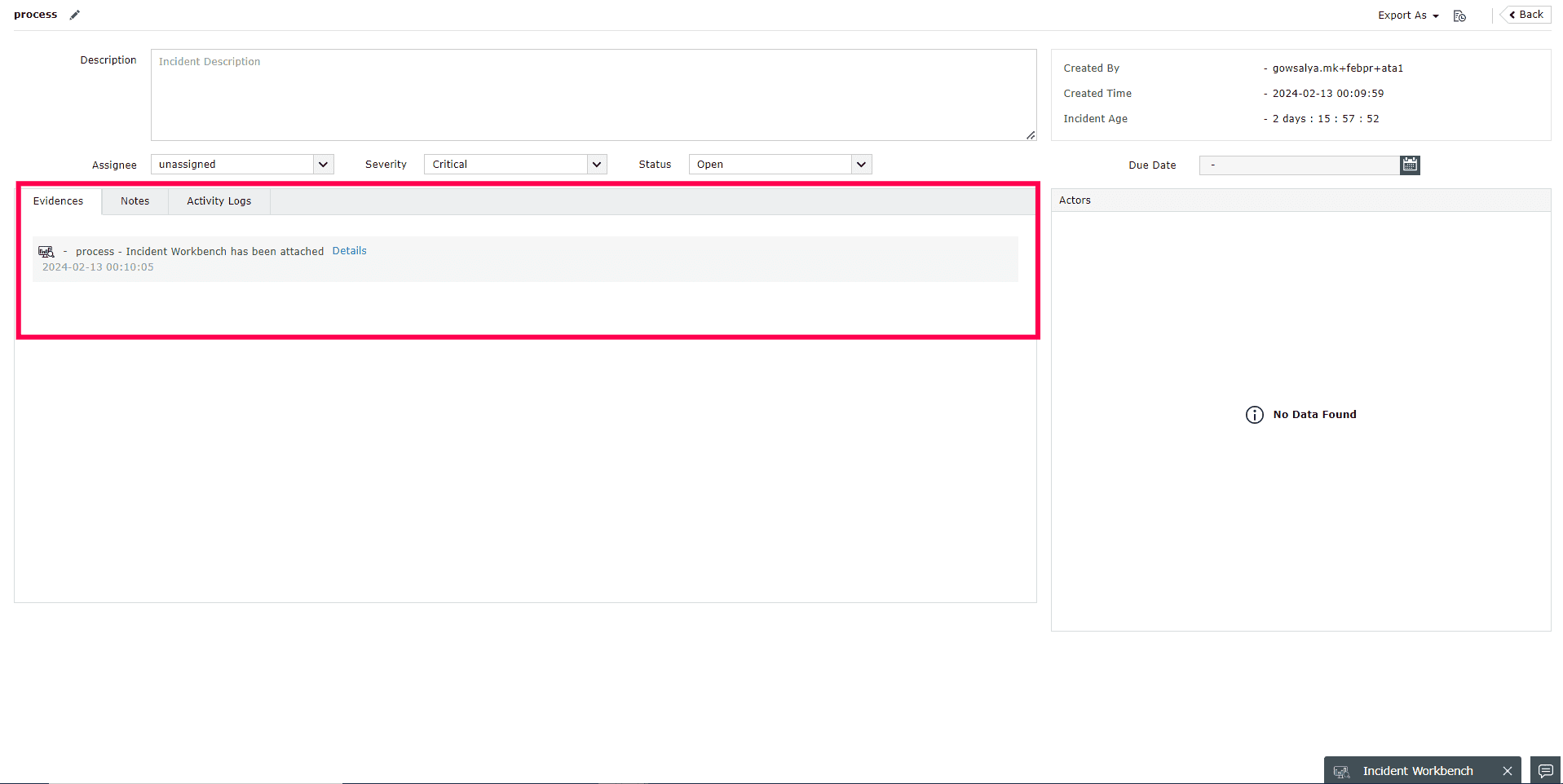The image size is (1563, 784).
Task: Open the chat support icon
Action: coord(1545,771)
